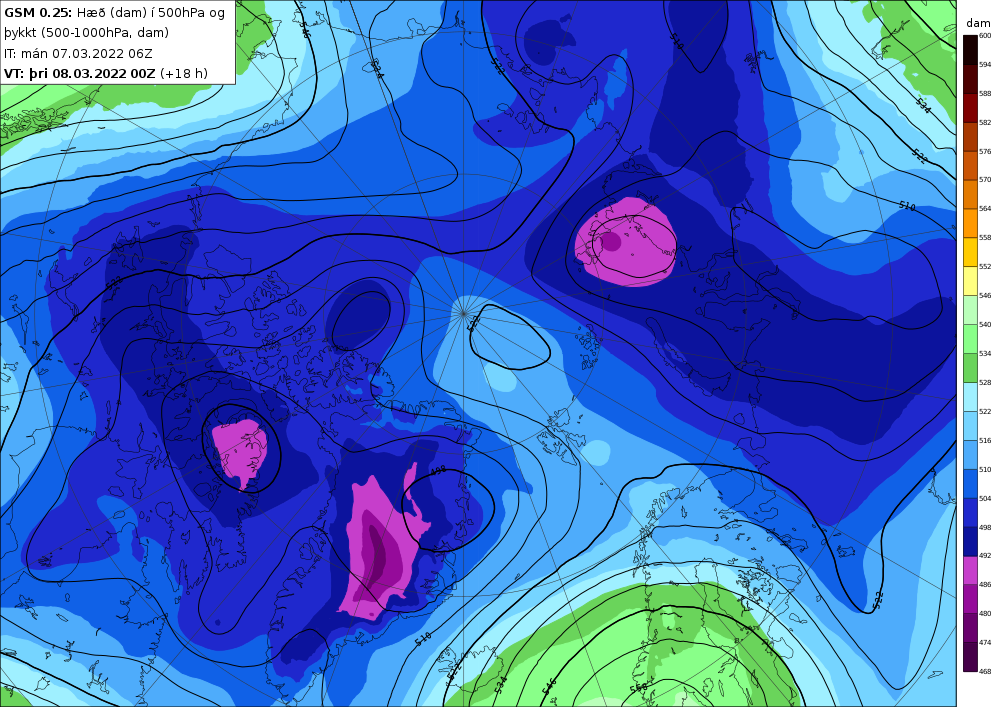Select the magenta legend swatch between 492 and 486
This screenshot has height=707, width=1000.
point(970,571)
